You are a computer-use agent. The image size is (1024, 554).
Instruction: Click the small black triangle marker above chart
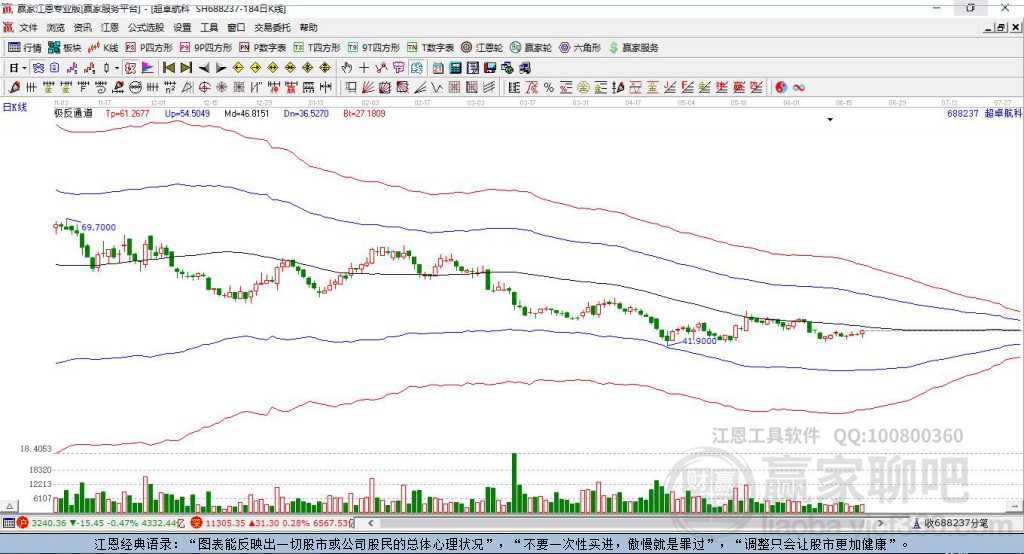(830, 120)
